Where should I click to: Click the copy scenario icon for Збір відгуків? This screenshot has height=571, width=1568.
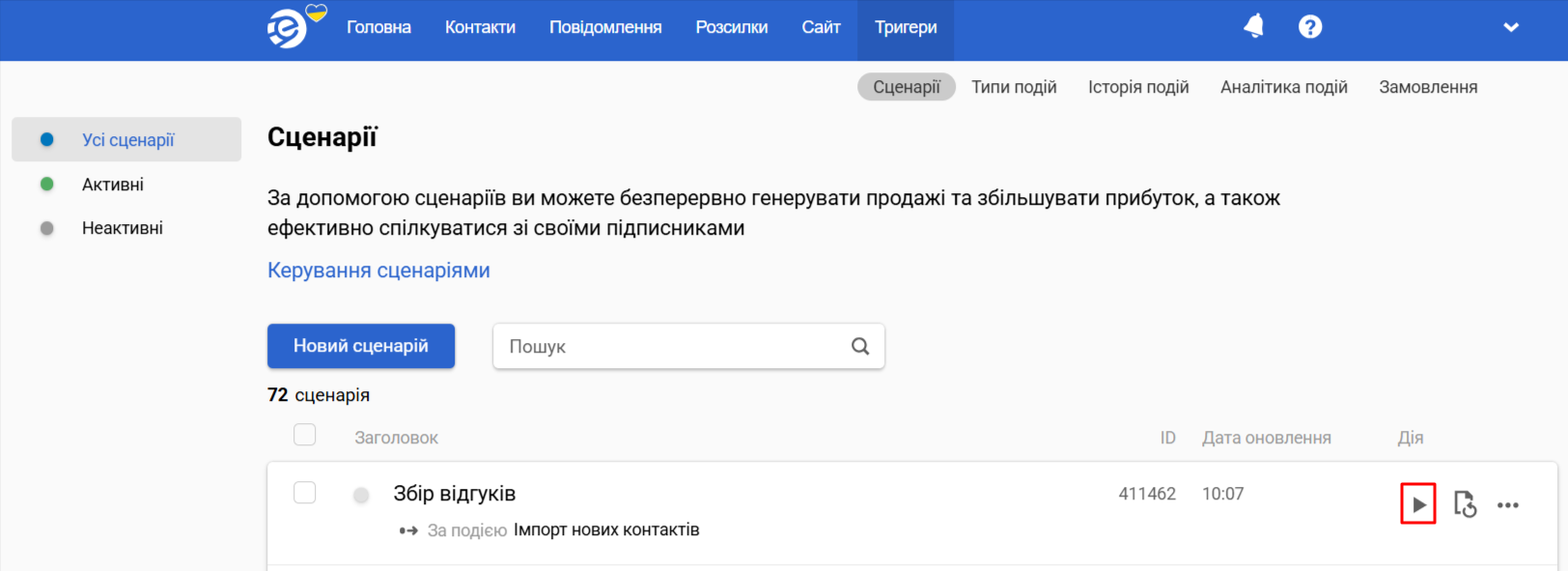(1465, 504)
